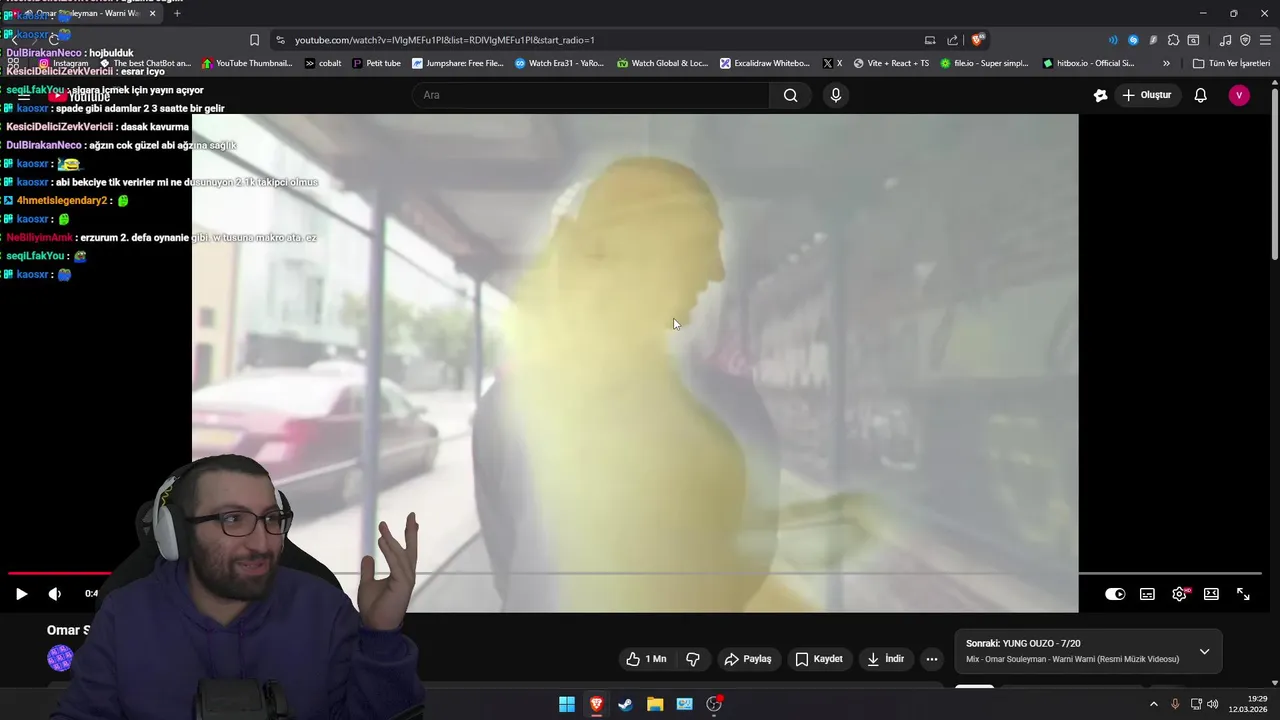Show more bookmarks with the chevrons
This screenshot has height=720, width=1280.
click(1166, 63)
